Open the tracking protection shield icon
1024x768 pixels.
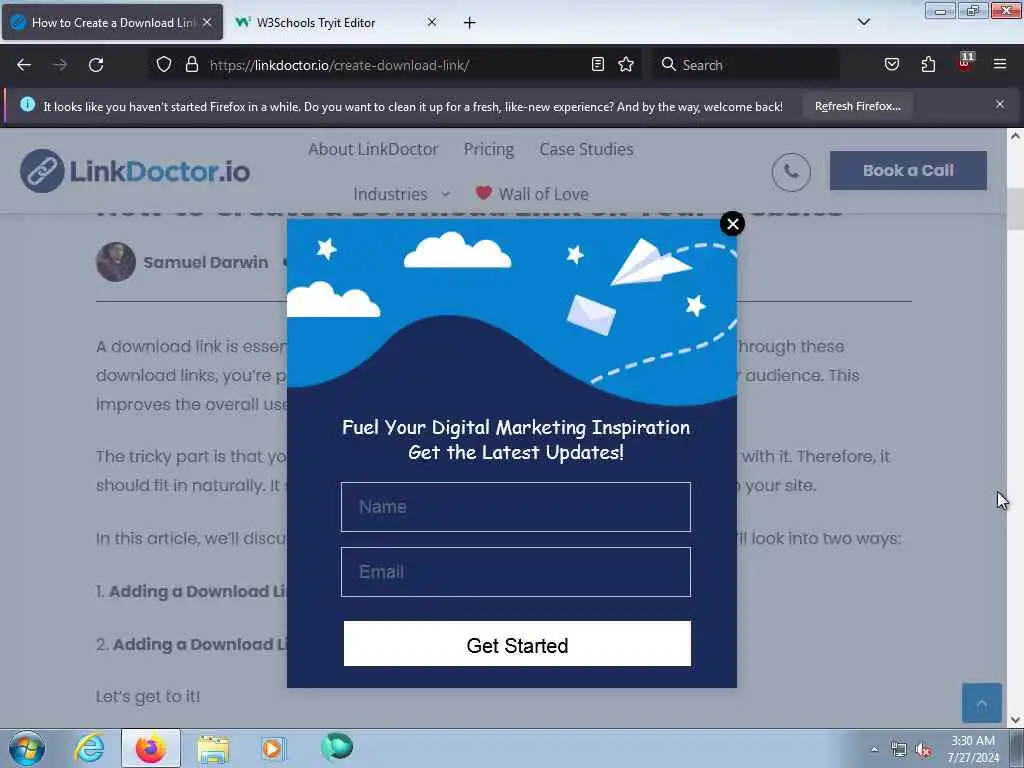click(x=164, y=64)
